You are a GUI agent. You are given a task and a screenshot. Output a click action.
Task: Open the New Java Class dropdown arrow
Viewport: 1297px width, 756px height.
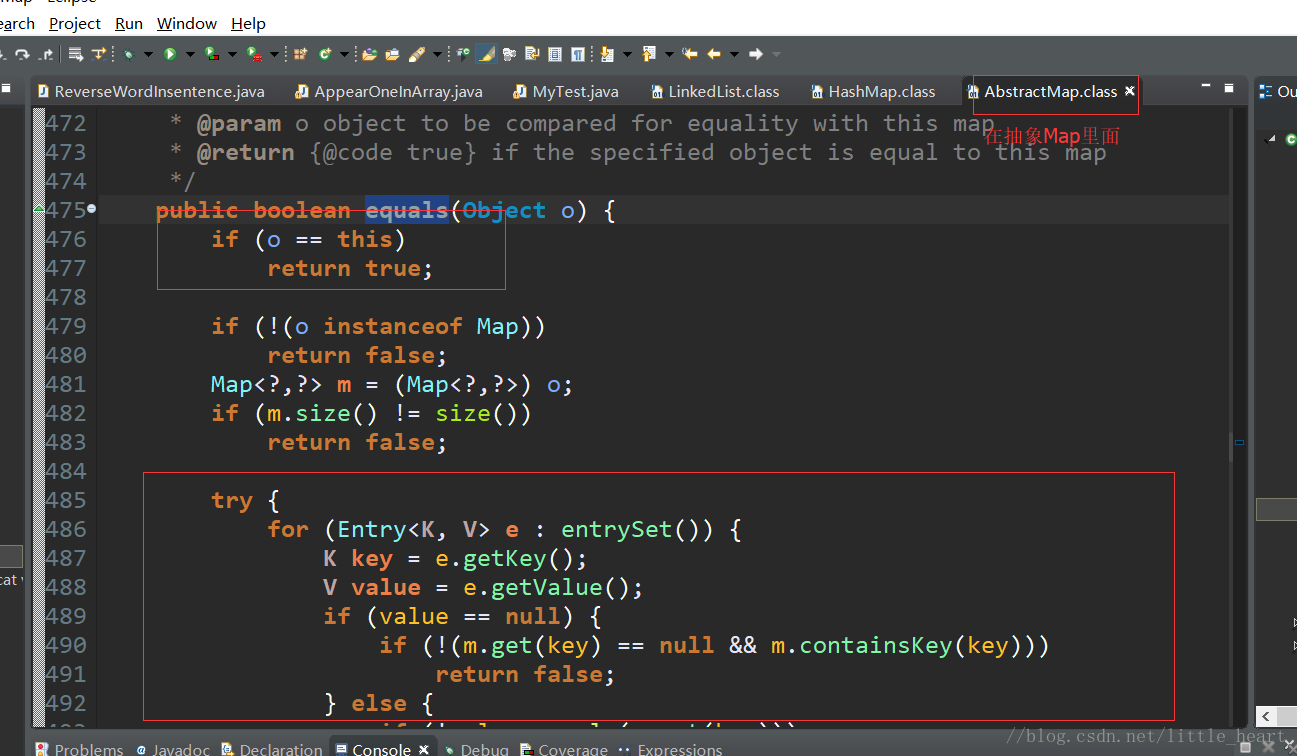point(344,54)
